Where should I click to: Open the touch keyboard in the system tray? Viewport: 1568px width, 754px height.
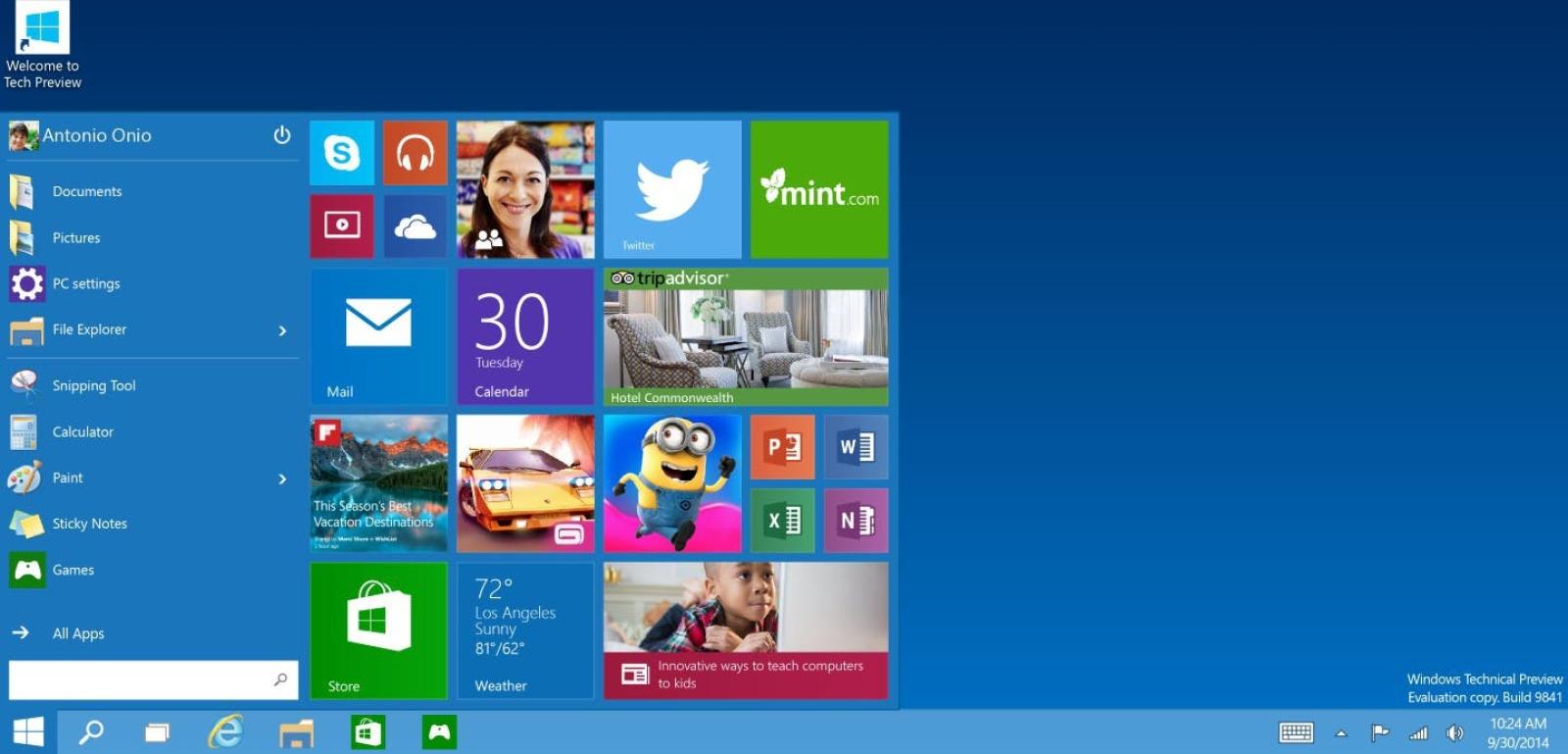pyautogui.click(x=1297, y=732)
